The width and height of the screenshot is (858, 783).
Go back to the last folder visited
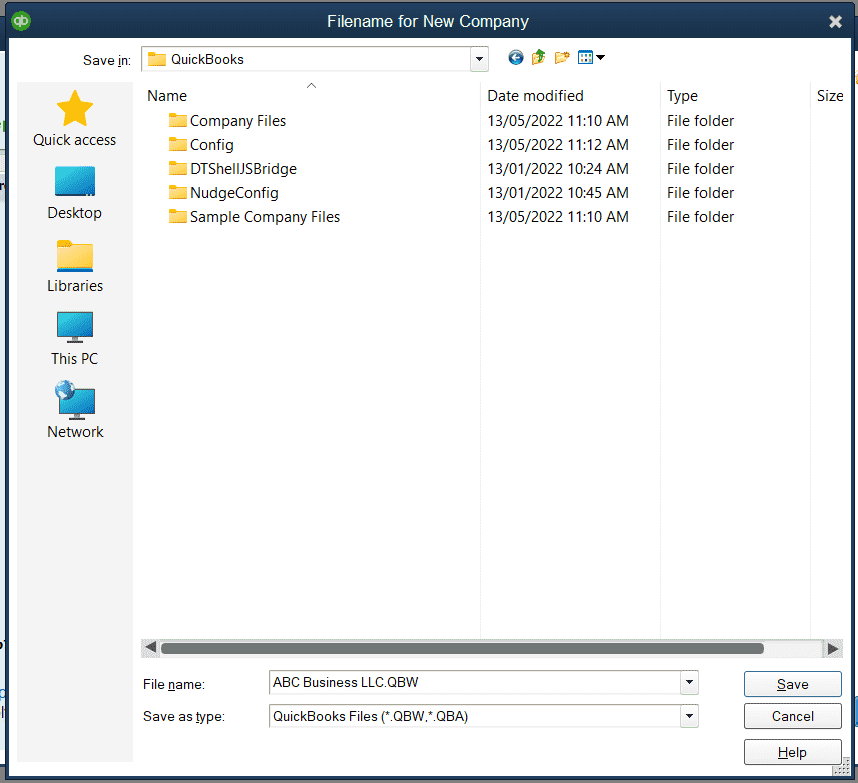(515, 57)
